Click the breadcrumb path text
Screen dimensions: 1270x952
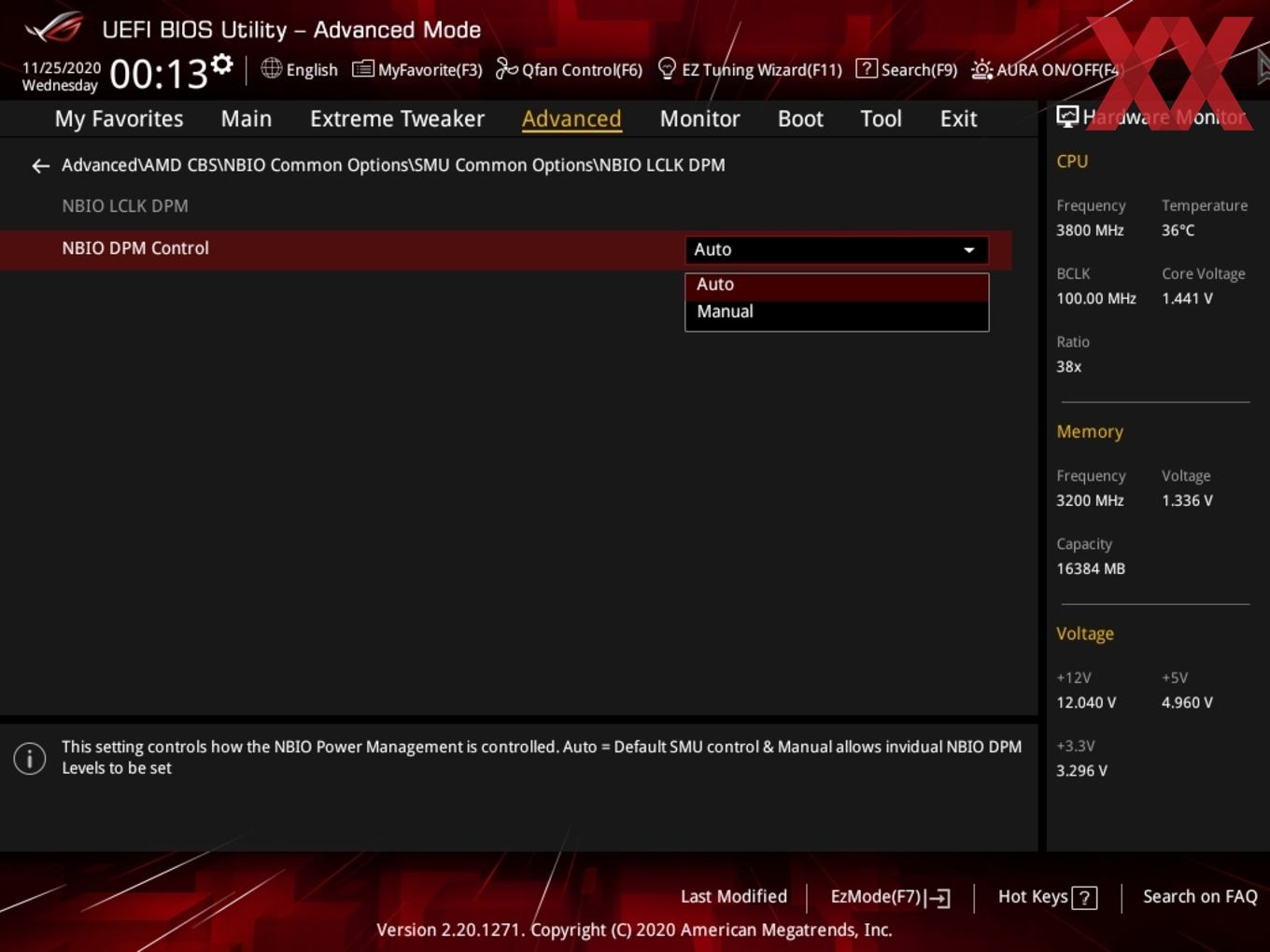coord(393,165)
